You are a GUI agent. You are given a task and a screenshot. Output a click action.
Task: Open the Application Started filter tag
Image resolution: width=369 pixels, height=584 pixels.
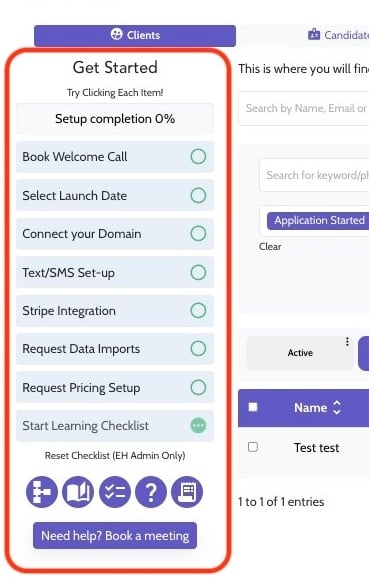click(319, 220)
